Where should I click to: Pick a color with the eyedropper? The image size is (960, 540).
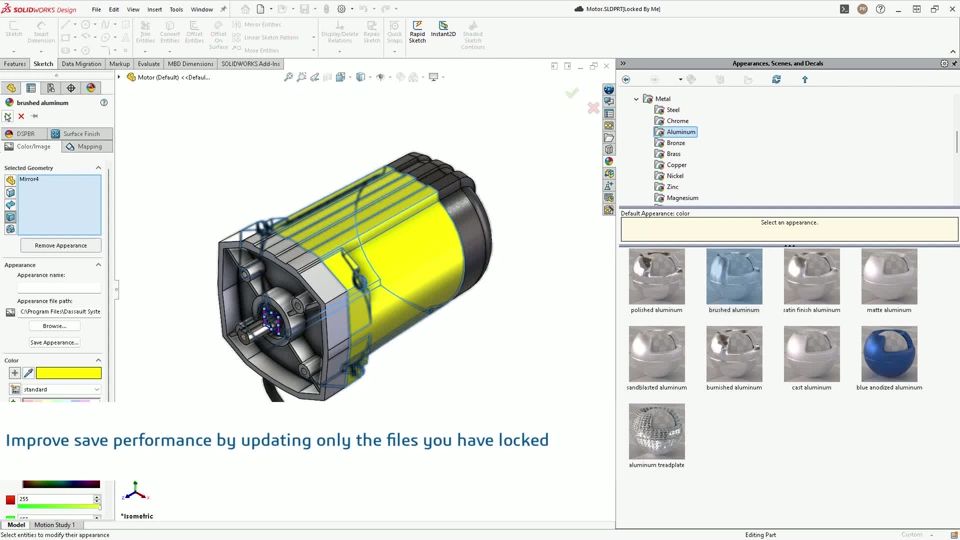[28, 373]
